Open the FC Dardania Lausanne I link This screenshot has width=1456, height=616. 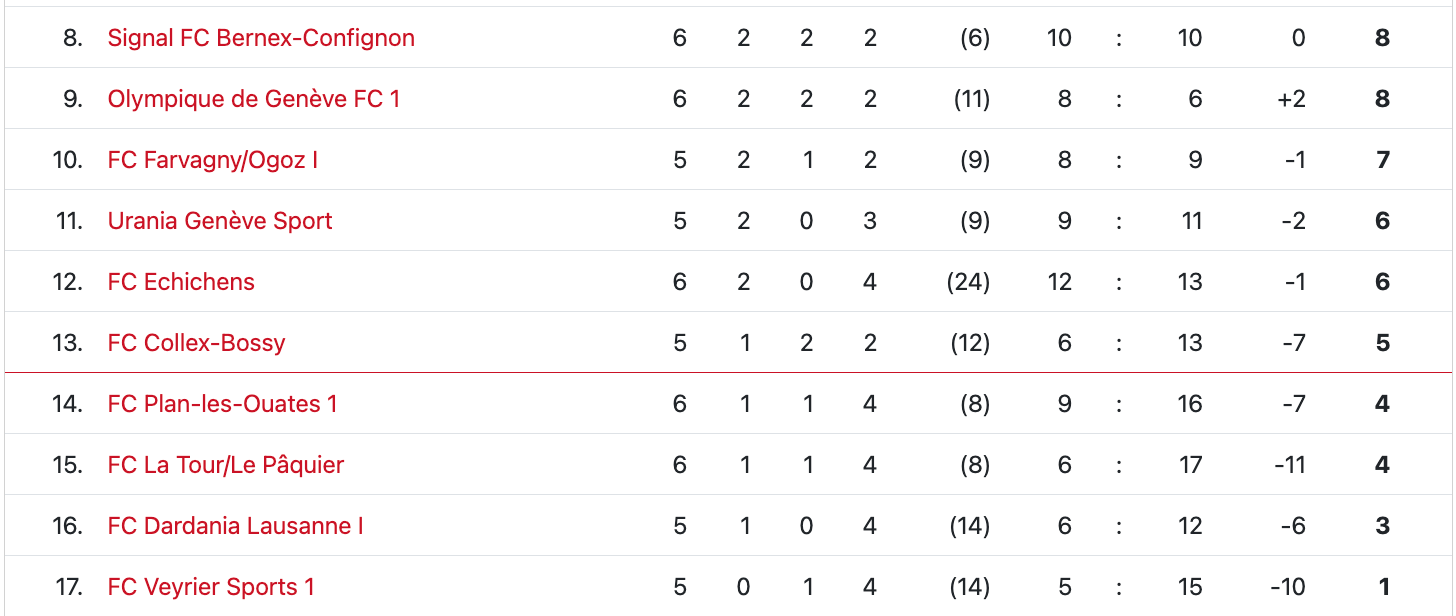(x=235, y=526)
